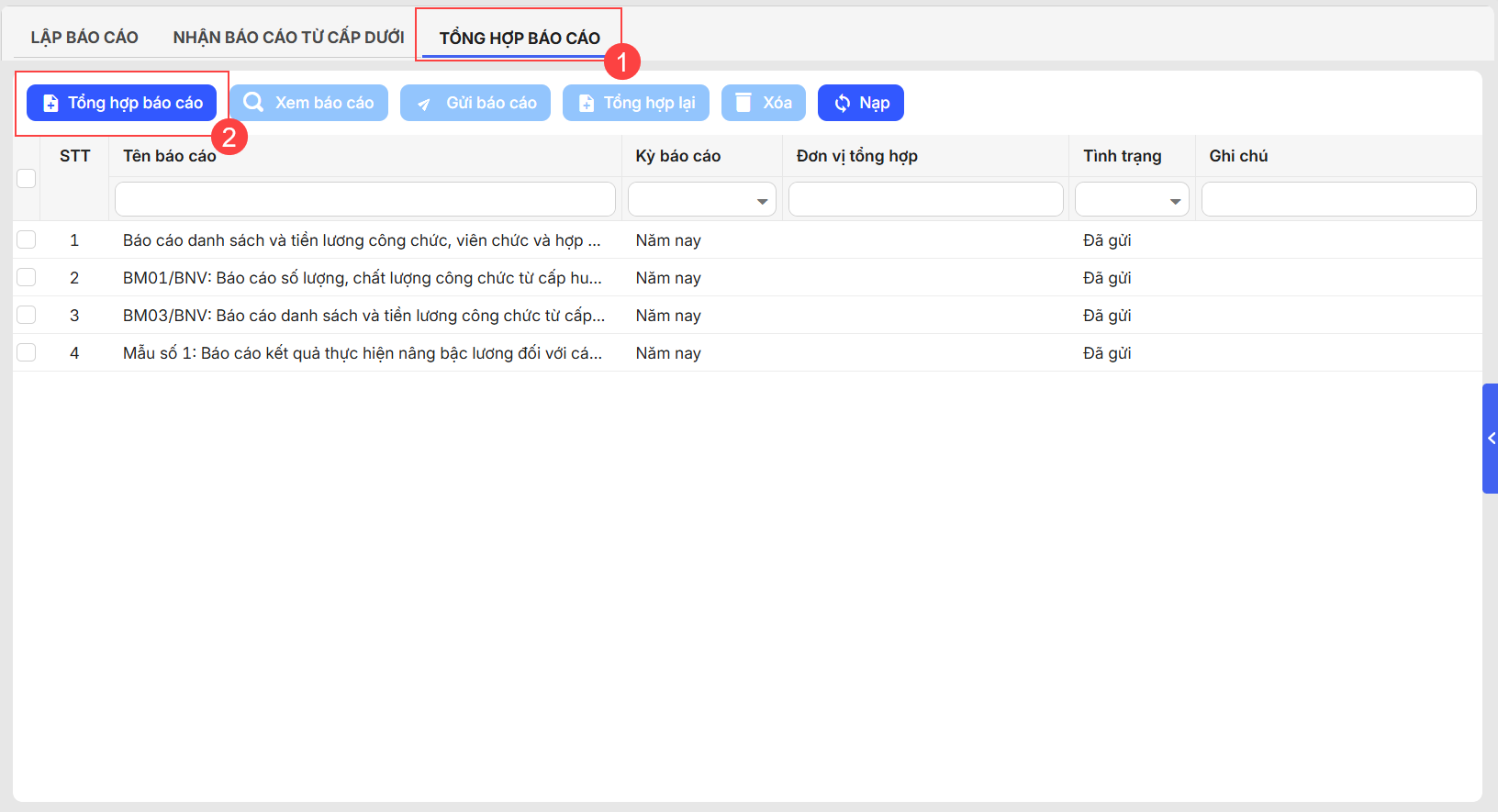Click the magnifier icon in Xem báo cáo
1498x812 pixels.
(x=253, y=103)
